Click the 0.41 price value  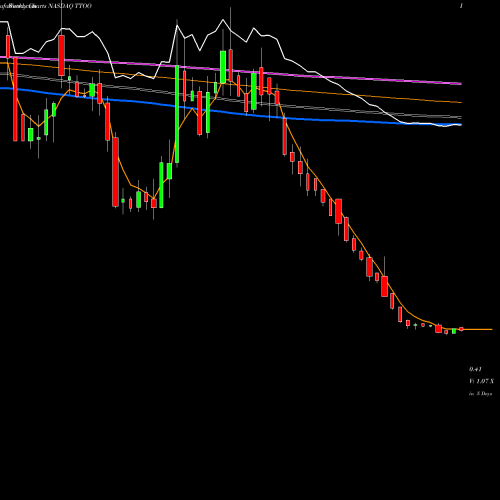tap(475, 369)
